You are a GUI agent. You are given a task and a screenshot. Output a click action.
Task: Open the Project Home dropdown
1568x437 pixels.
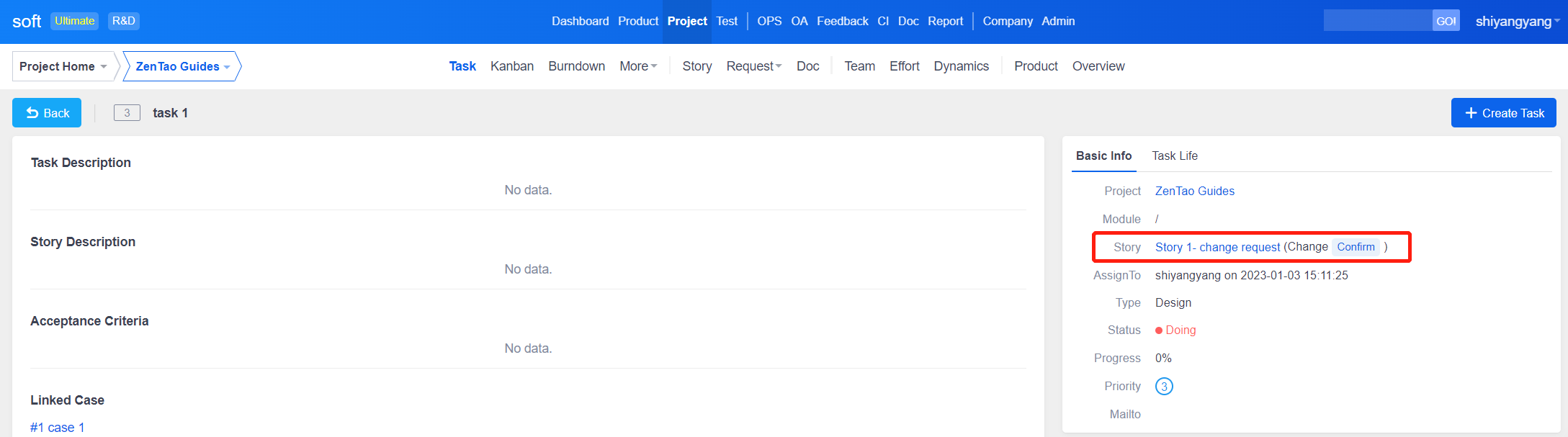point(63,66)
